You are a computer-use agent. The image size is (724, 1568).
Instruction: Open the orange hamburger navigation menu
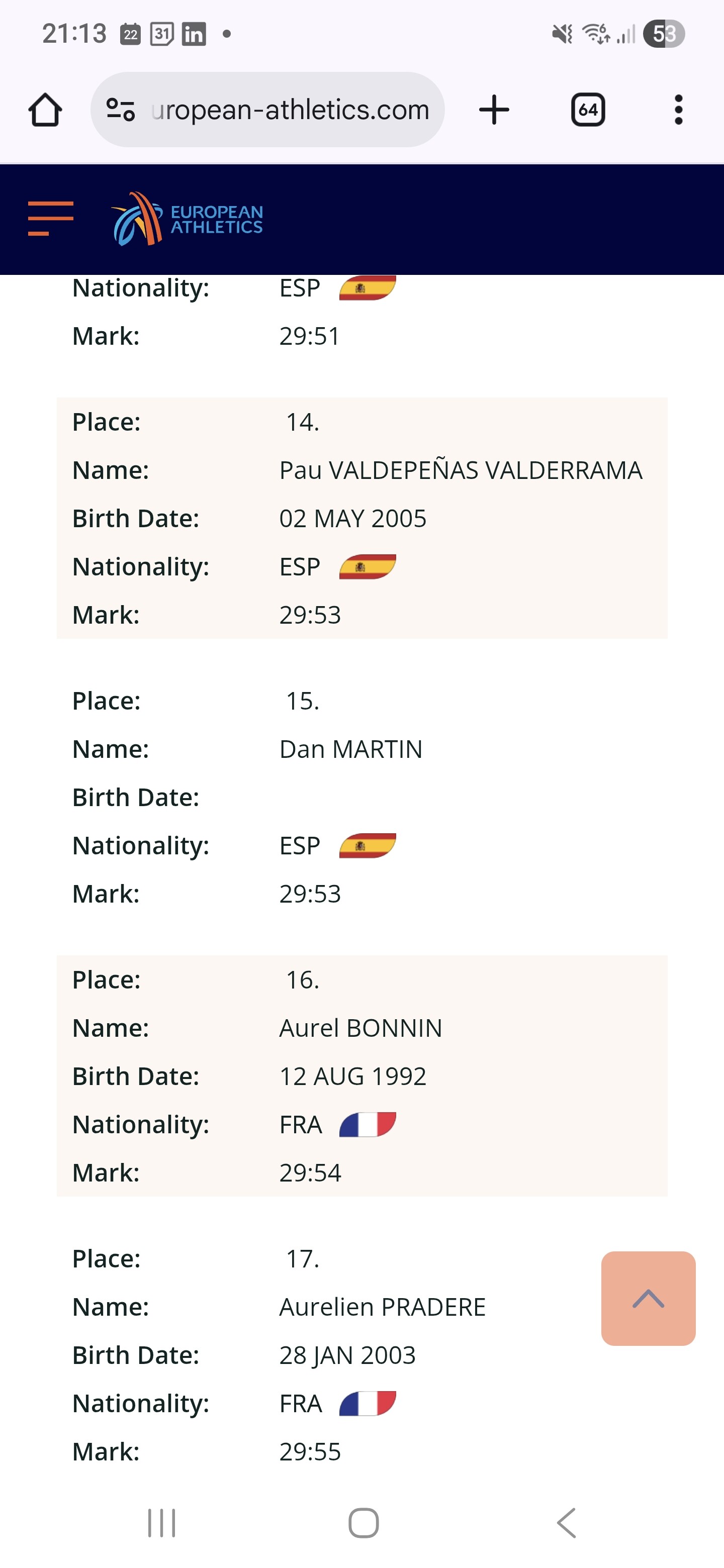pos(51,219)
